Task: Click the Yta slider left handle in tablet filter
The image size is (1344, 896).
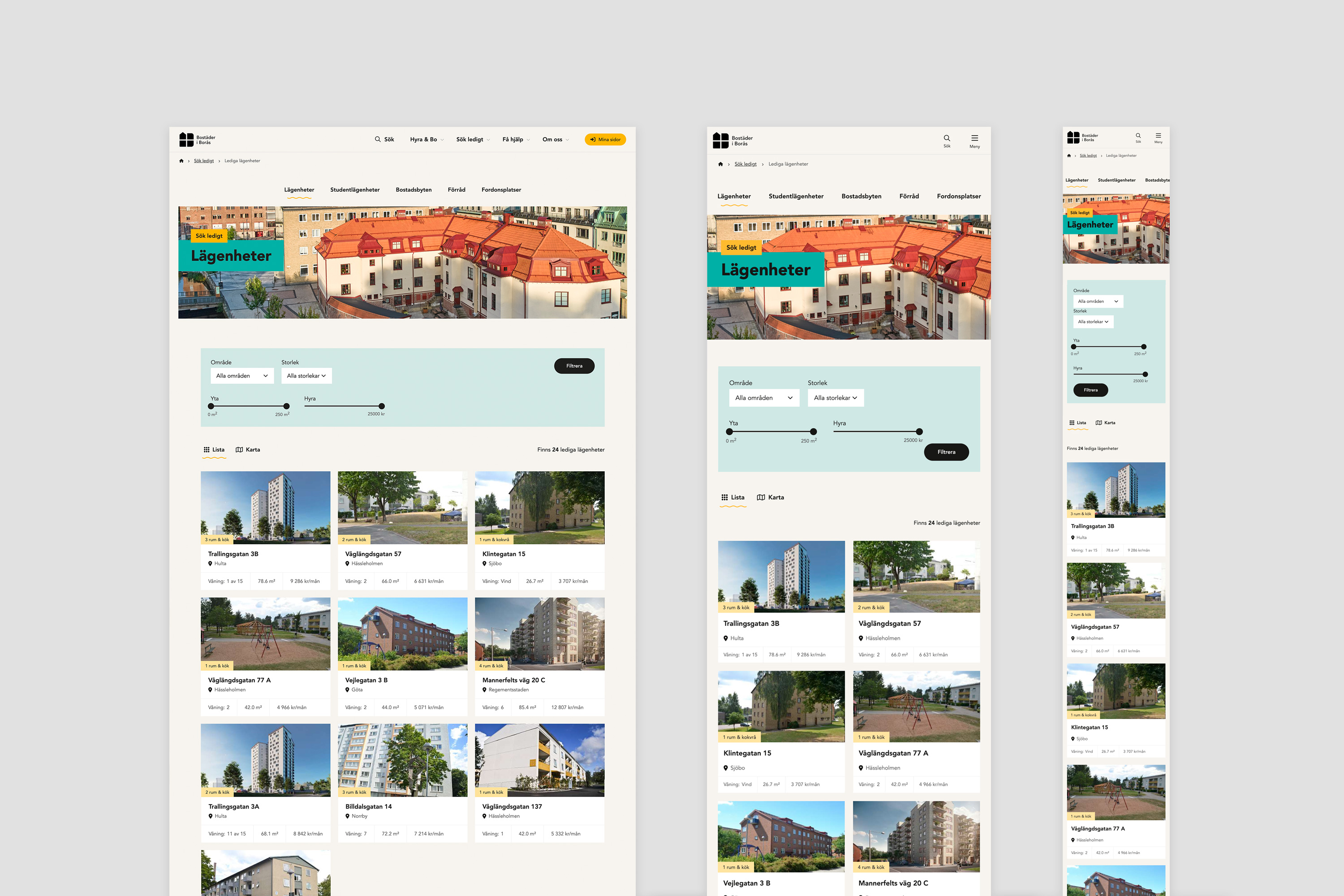Action: [x=730, y=432]
